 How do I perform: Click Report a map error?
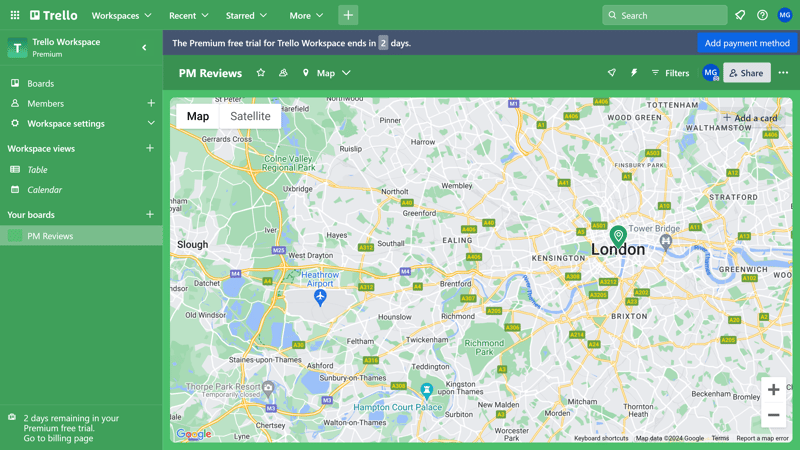tap(762, 438)
